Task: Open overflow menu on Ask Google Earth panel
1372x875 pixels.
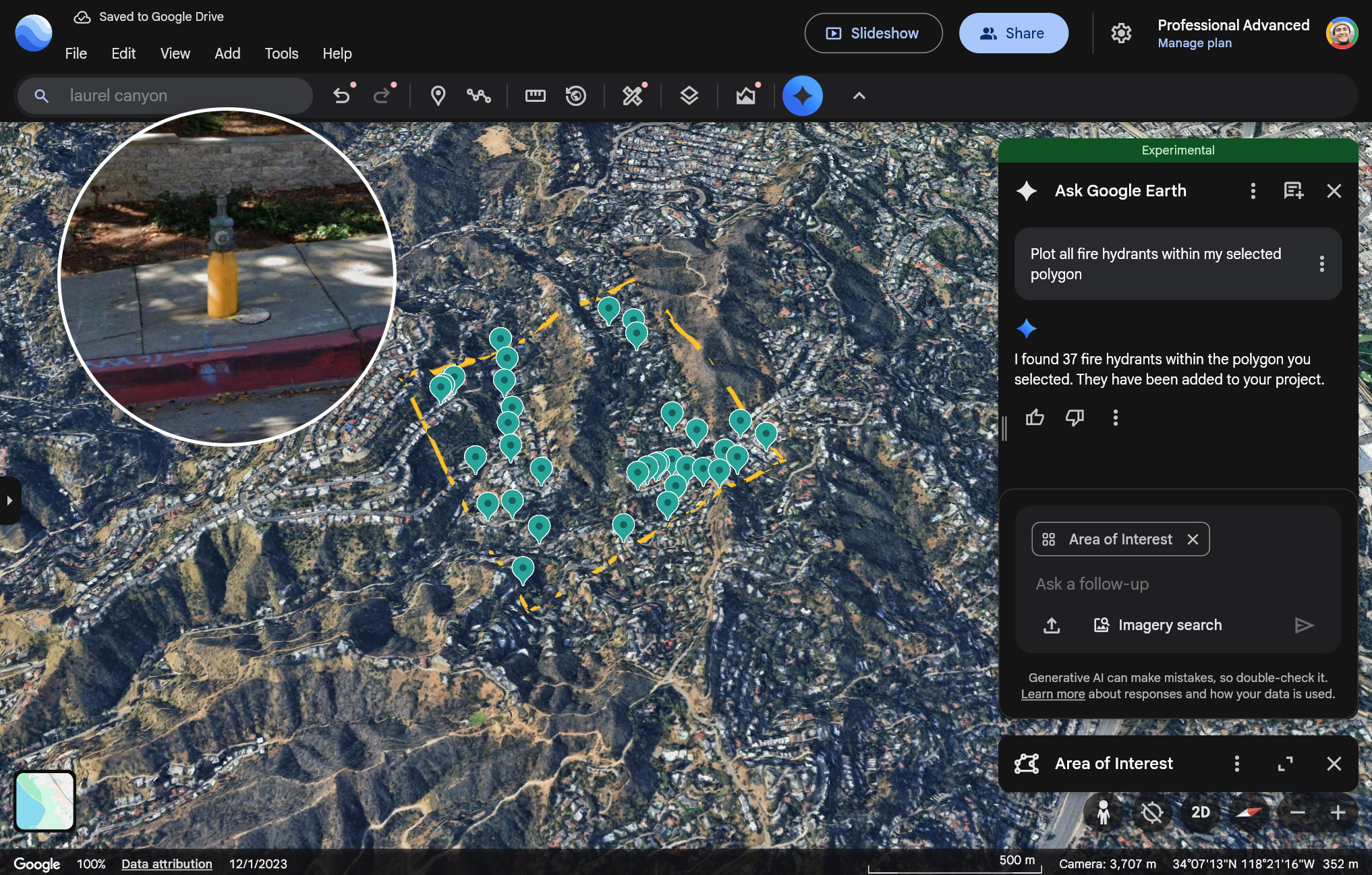Action: pyautogui.click(x=1253, y=191)
